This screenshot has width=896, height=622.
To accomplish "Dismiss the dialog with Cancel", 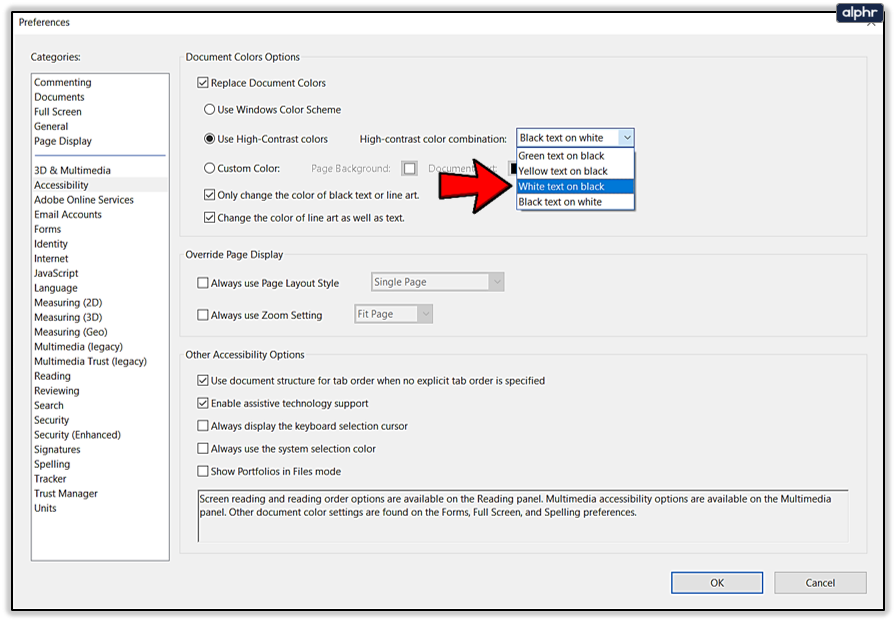I will tap(820, 582).
